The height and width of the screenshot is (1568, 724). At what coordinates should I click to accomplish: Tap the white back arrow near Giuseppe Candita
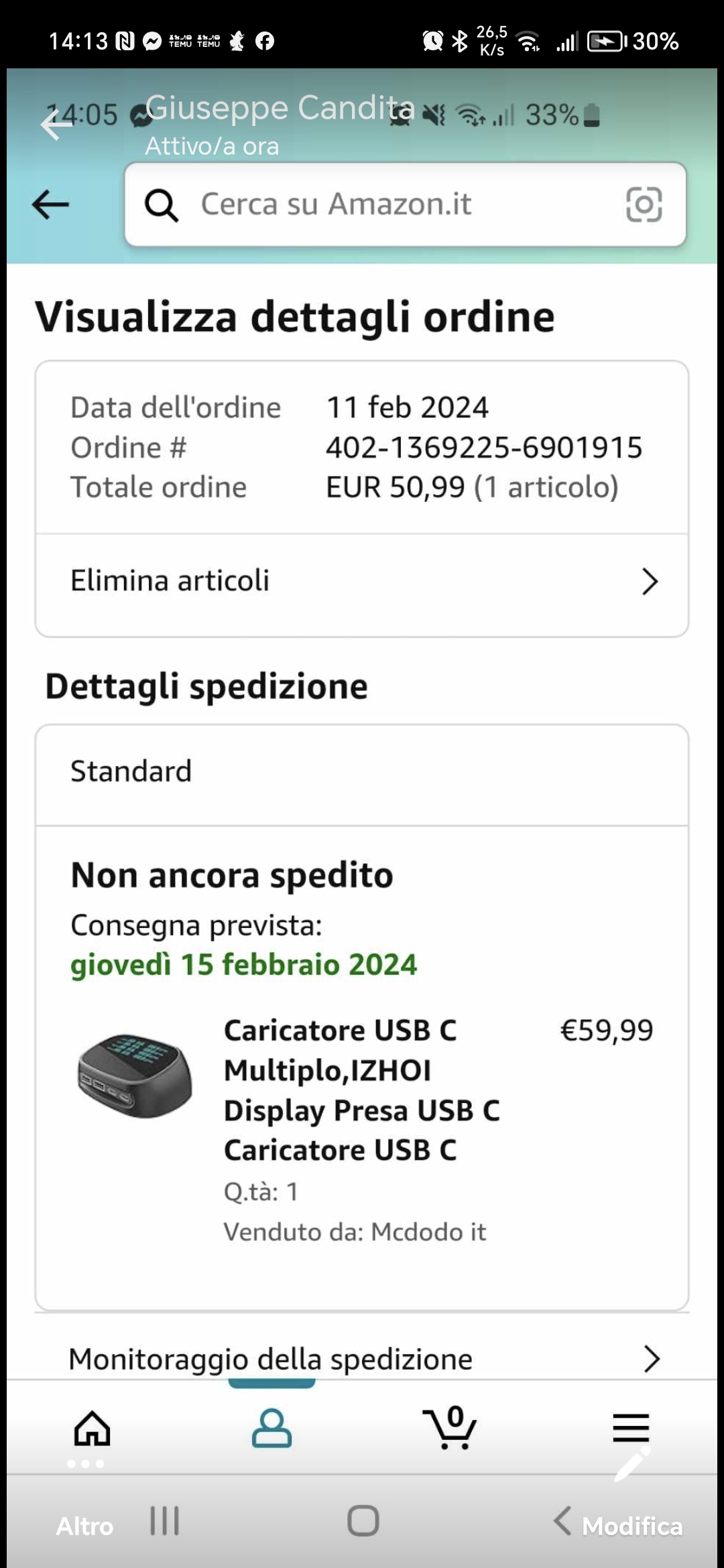click(56, 125)
